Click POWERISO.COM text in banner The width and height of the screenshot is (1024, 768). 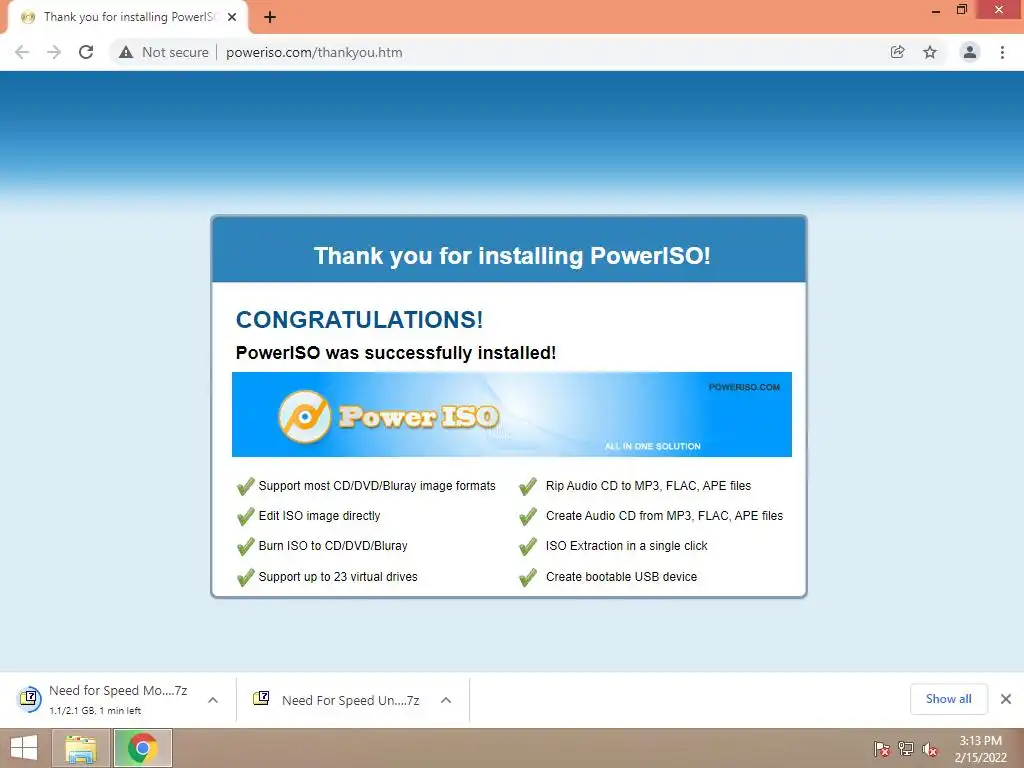[x=744, y=387]
